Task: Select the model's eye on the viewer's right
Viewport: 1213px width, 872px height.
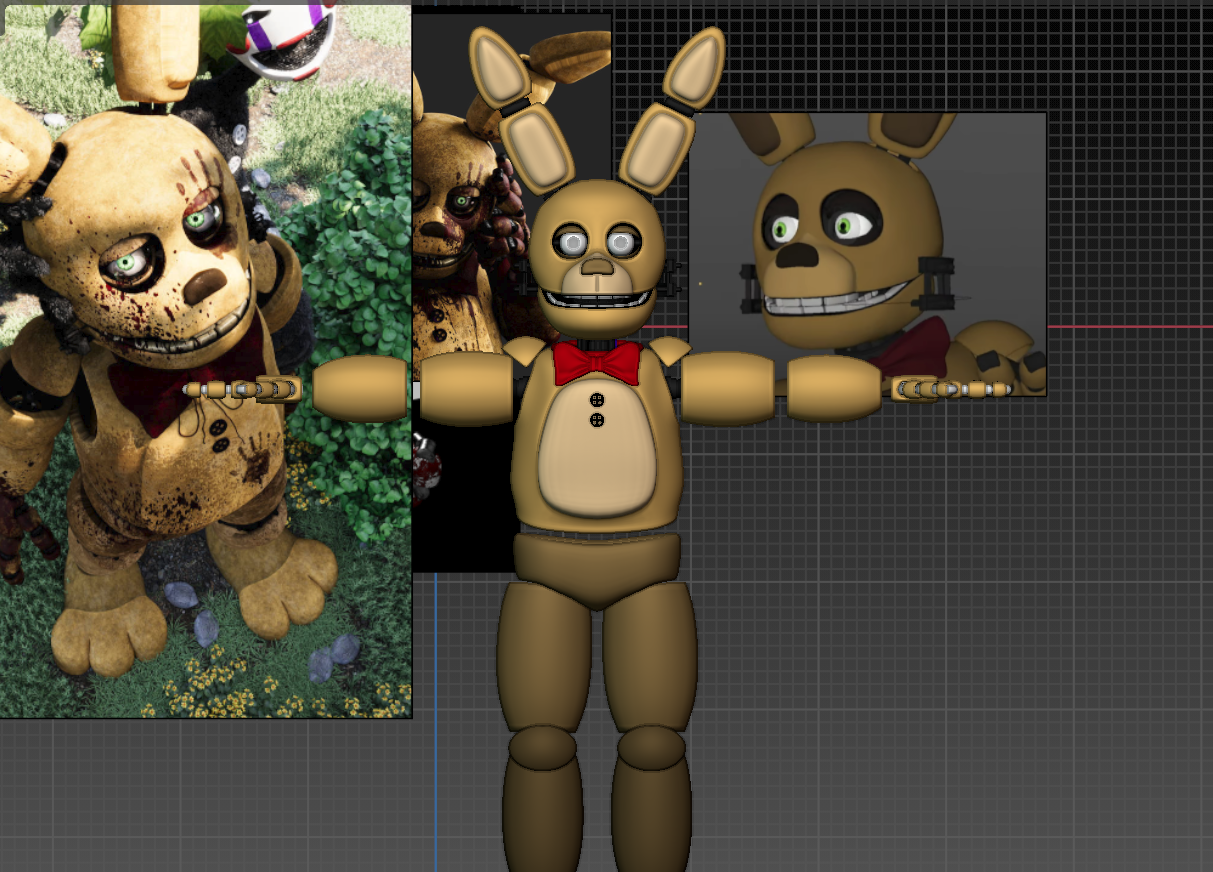Action: tap(623, 243)
